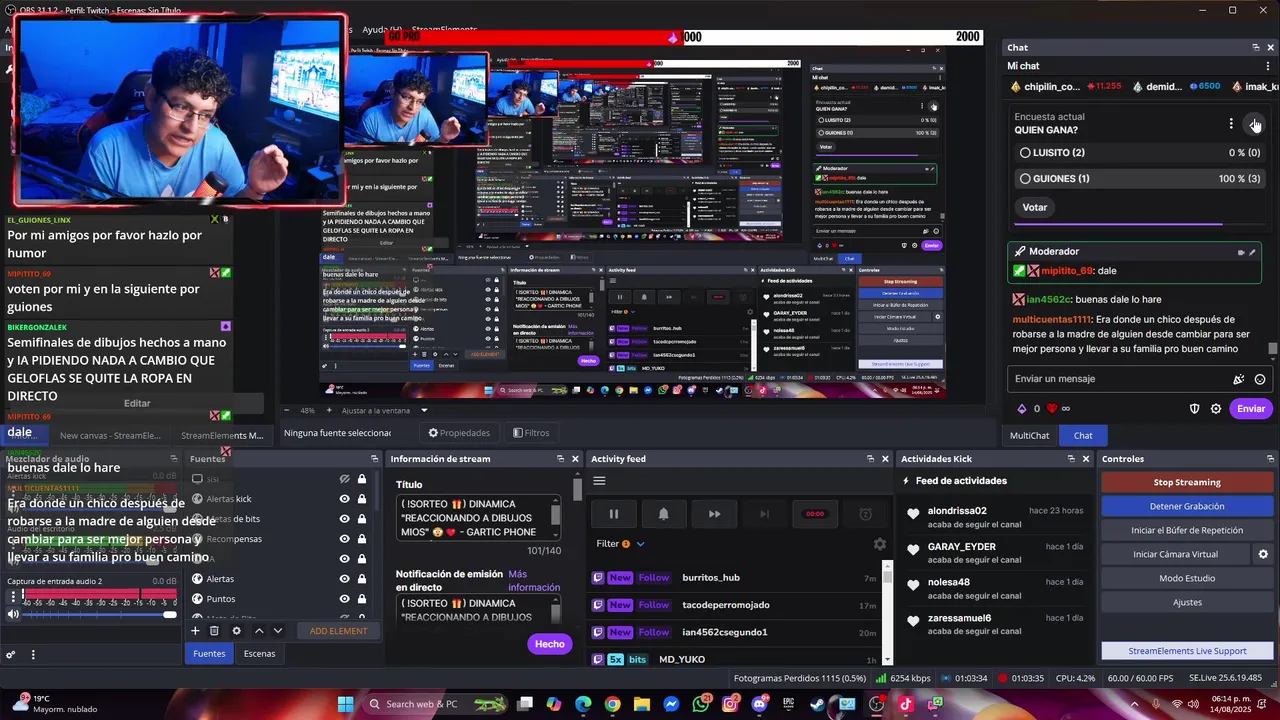Click Stop Streaming in Controles
This screenshot has height=720, width=1280.
1187,483
